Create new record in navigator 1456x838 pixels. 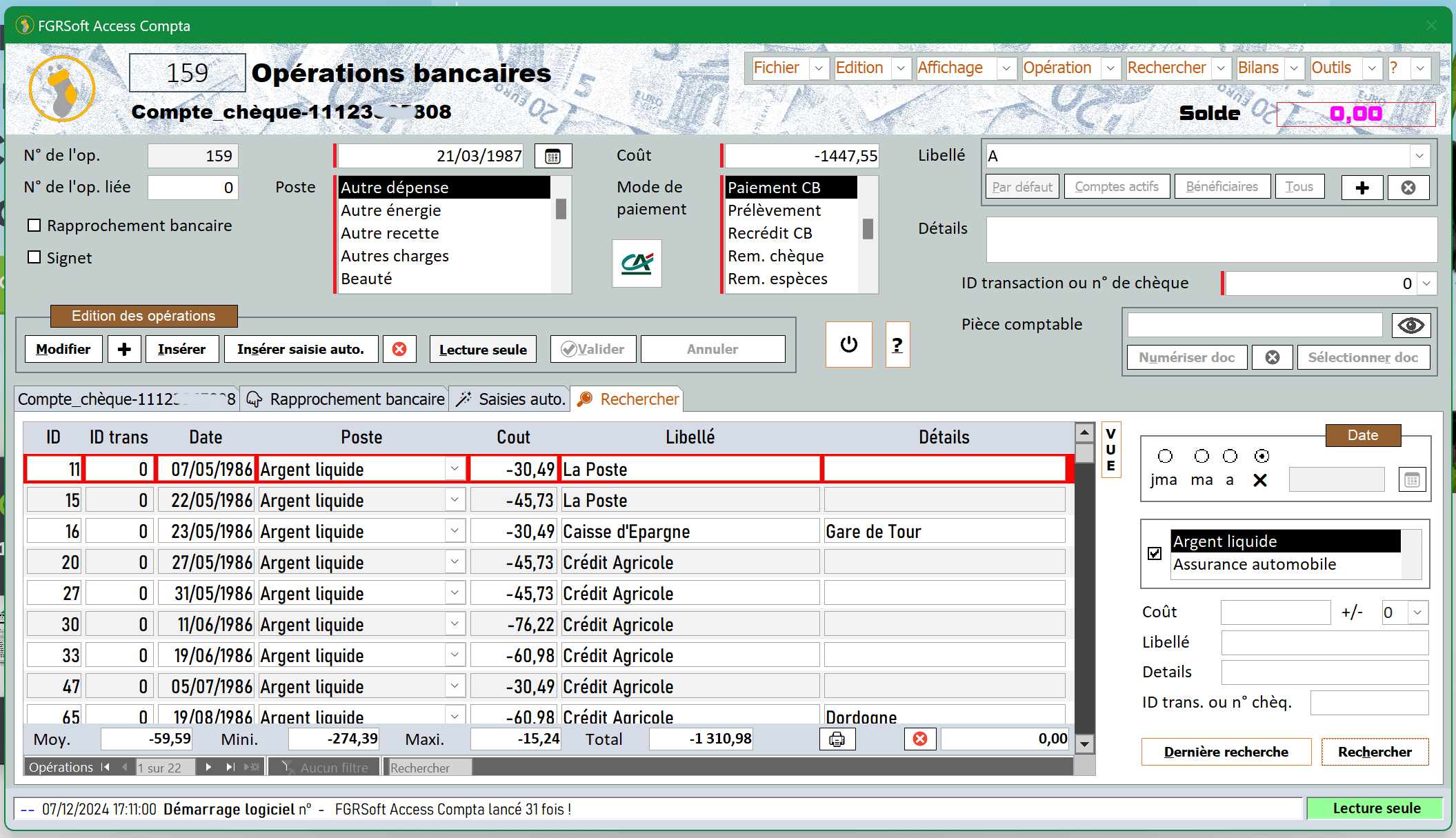point(252,767)
